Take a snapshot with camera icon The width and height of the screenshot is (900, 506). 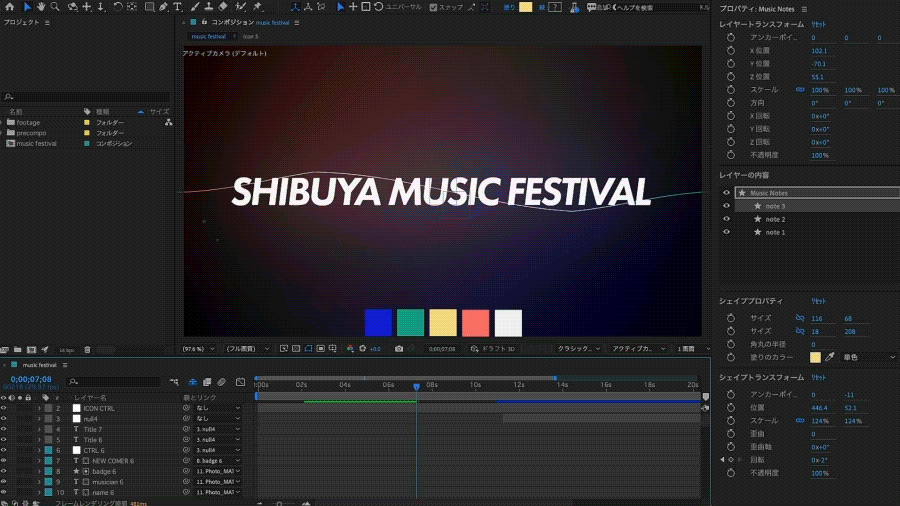click(x=399, y=349)
